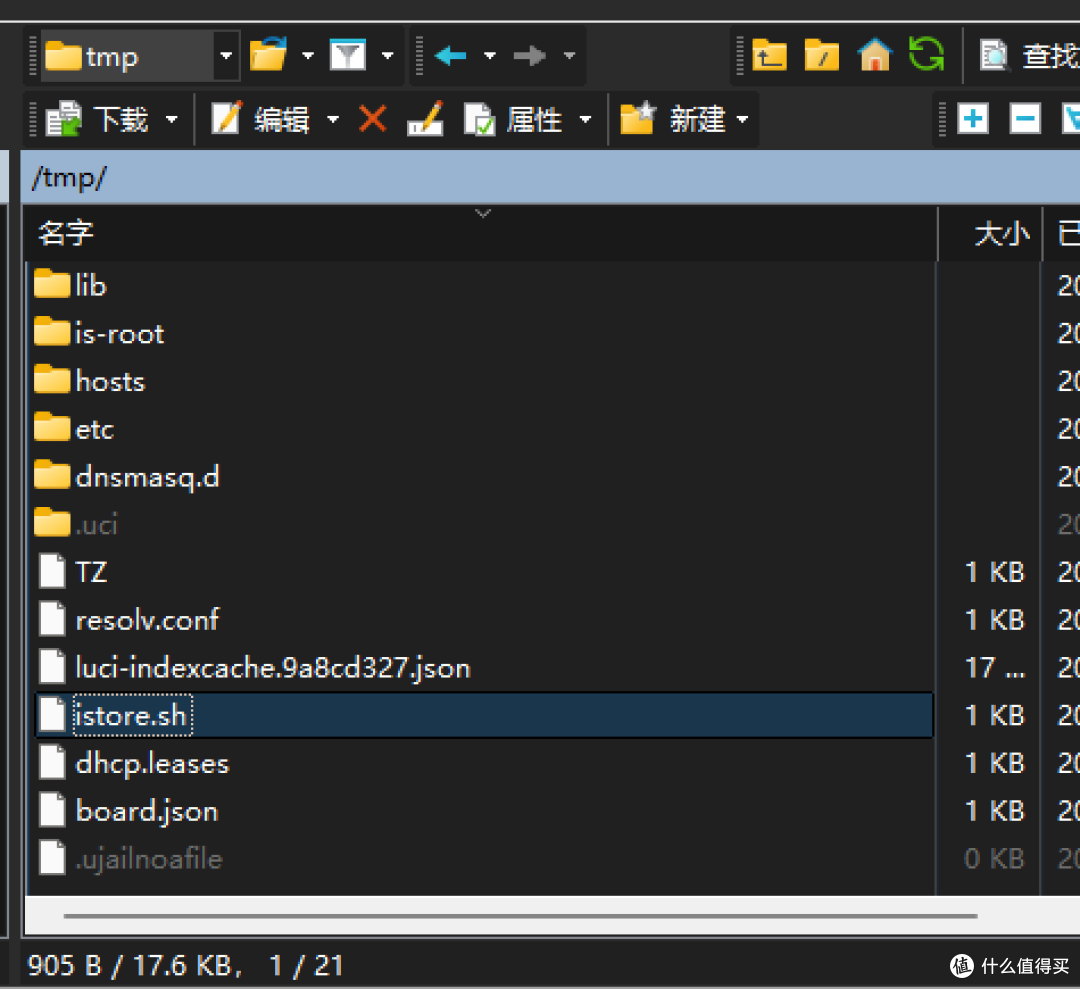Open the root directory folder icon
This screenshot has height=989, width=1080.
click(x=822, y=56)
